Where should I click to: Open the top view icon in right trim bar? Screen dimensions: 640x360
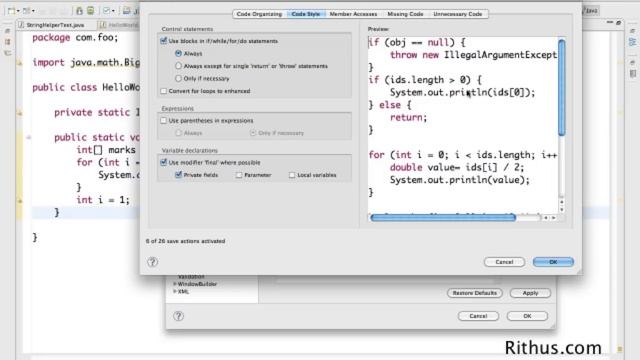[632, 31]
